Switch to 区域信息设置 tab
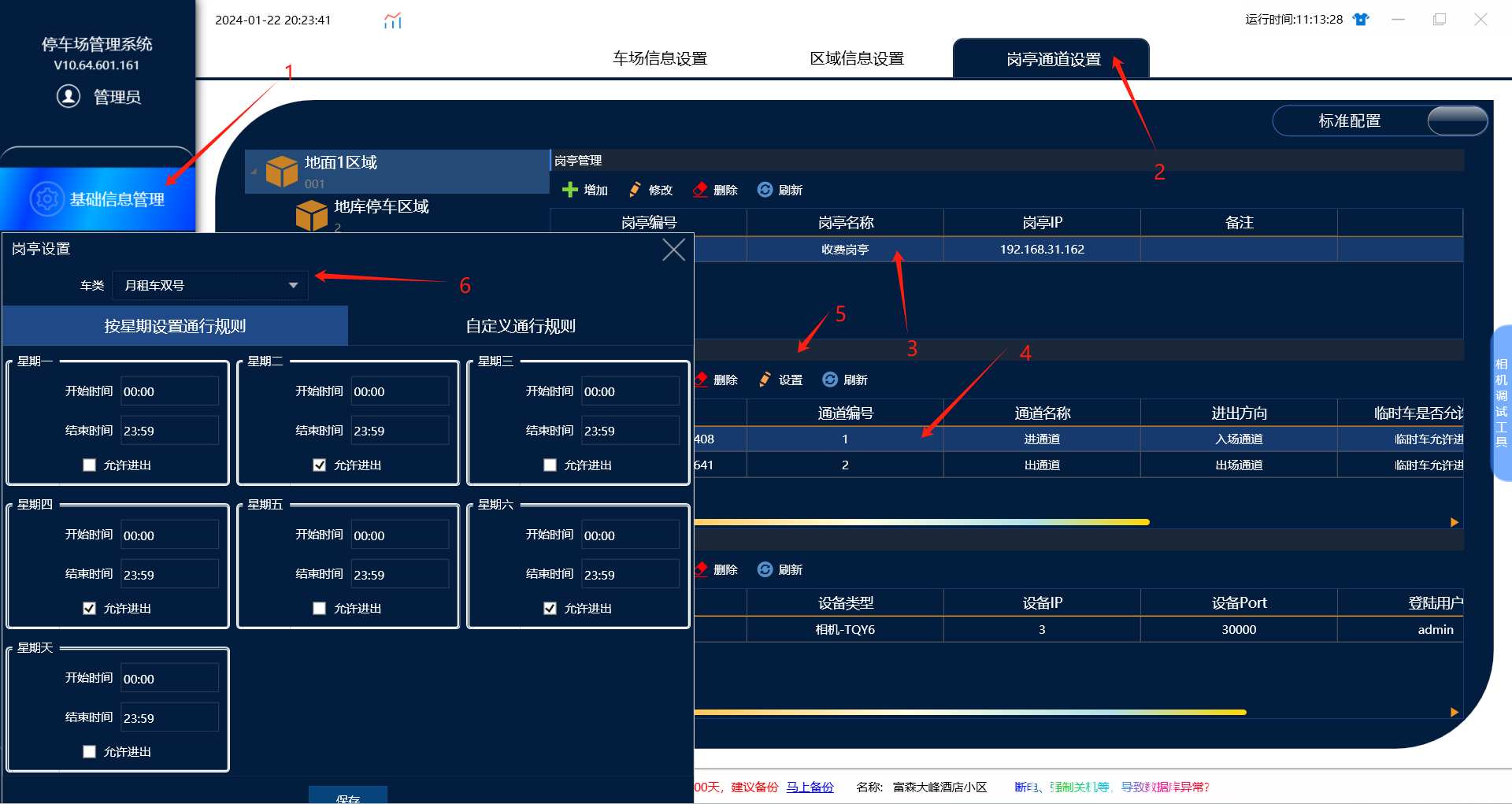Screen dimensions: 1512x804 coord(857,58)
